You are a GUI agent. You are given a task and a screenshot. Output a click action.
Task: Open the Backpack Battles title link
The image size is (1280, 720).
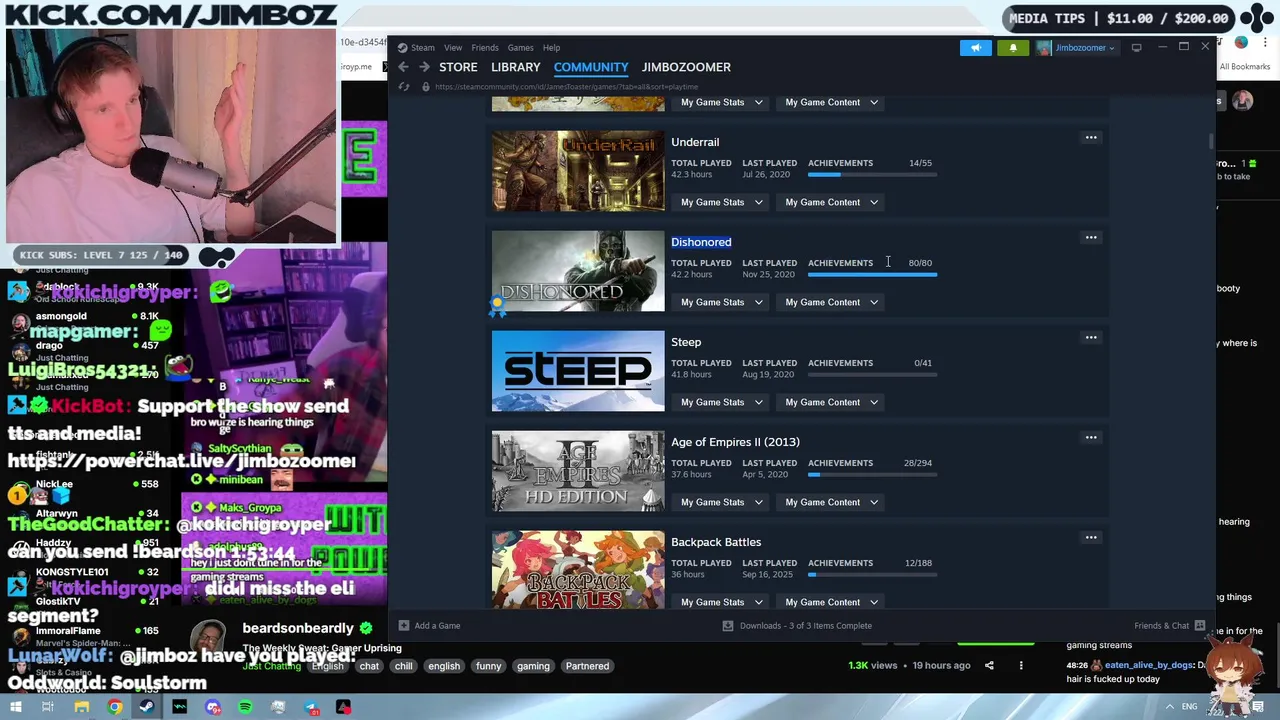pos(716,542)
